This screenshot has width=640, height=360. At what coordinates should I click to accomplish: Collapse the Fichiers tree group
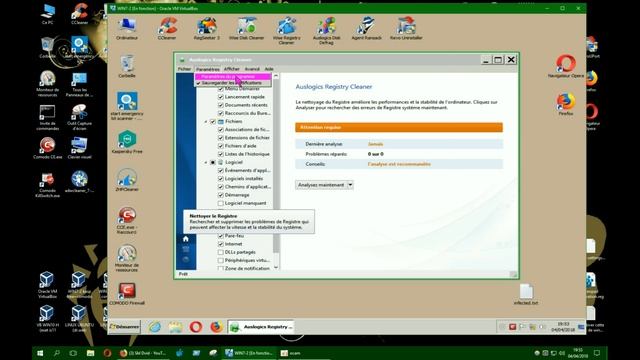(206, 121)
